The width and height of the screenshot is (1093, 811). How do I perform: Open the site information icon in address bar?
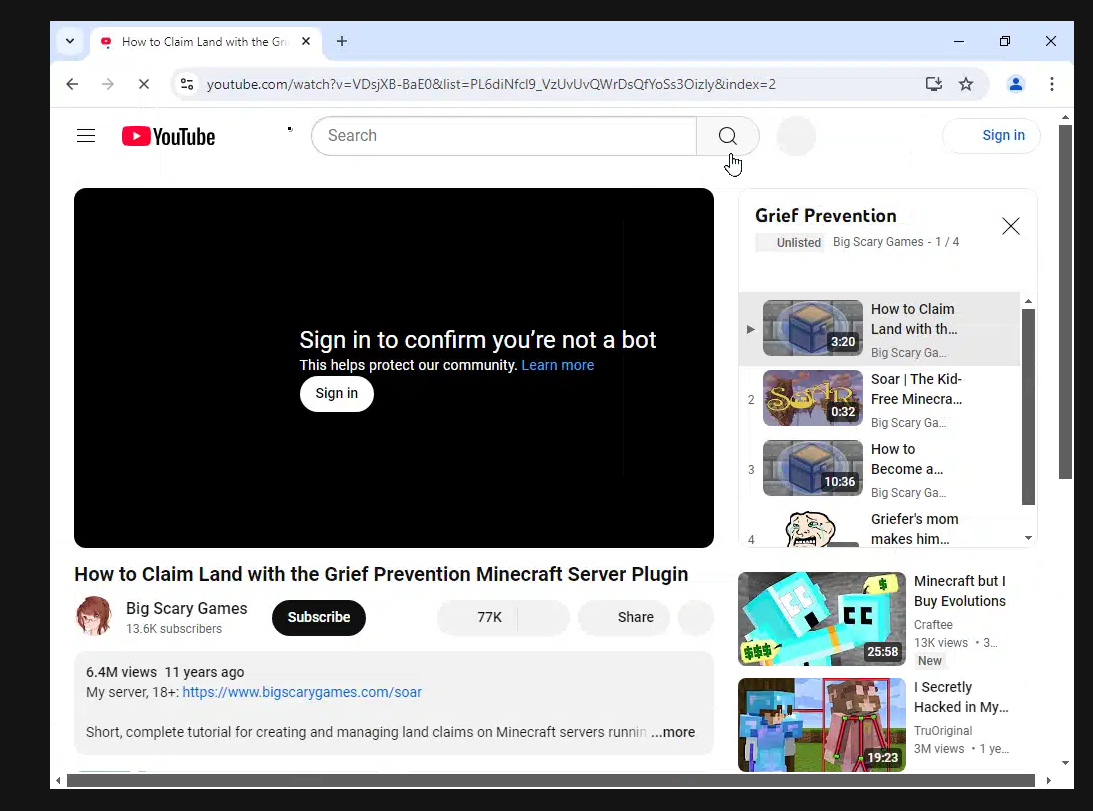[x=187, y=84]
